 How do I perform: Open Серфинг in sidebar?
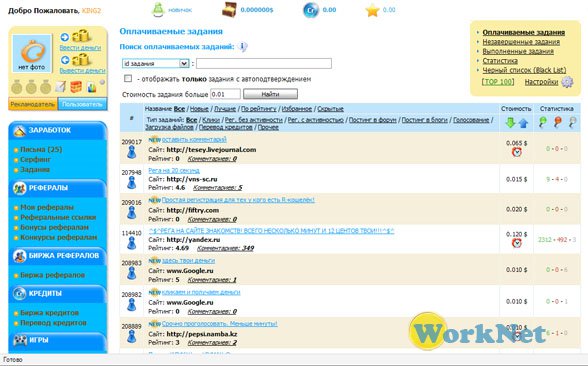pos(35,159)
